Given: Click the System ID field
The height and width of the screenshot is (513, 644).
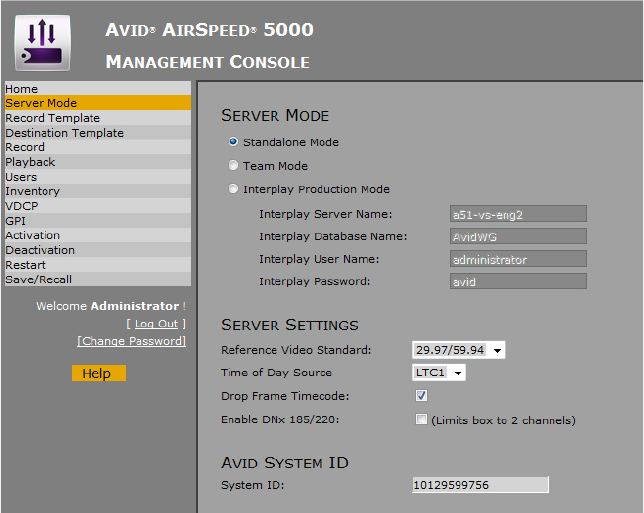Looking at the screenshot, I should click(x=480, y=485).
